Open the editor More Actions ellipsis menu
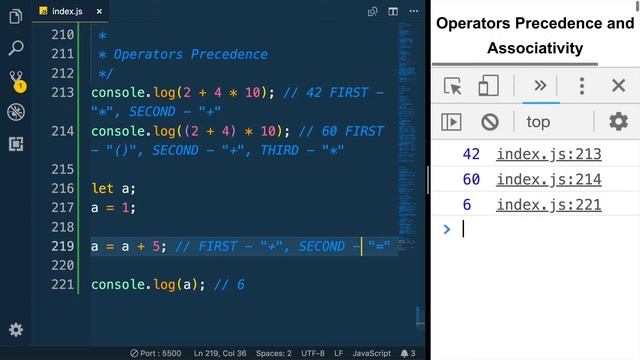Viewport: 640px width, 360px height. [414, 11]
